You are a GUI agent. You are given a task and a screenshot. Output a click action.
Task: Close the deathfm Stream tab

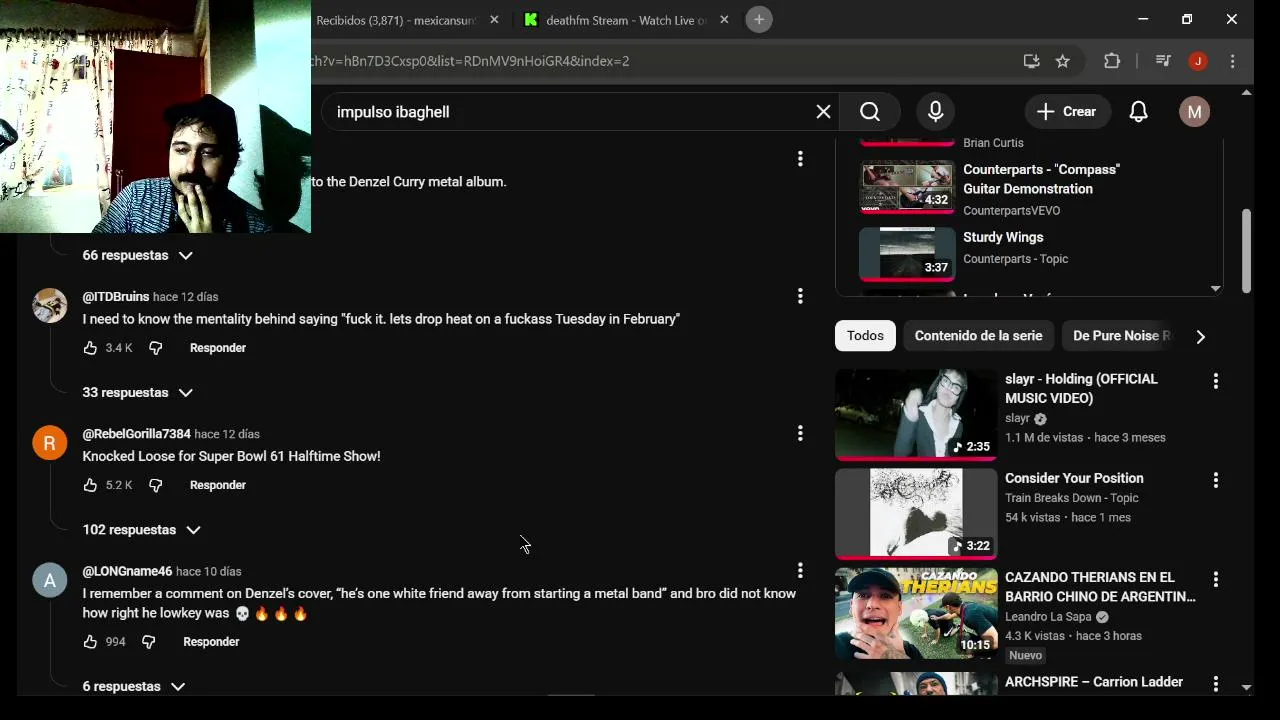(x=724, y=20)
